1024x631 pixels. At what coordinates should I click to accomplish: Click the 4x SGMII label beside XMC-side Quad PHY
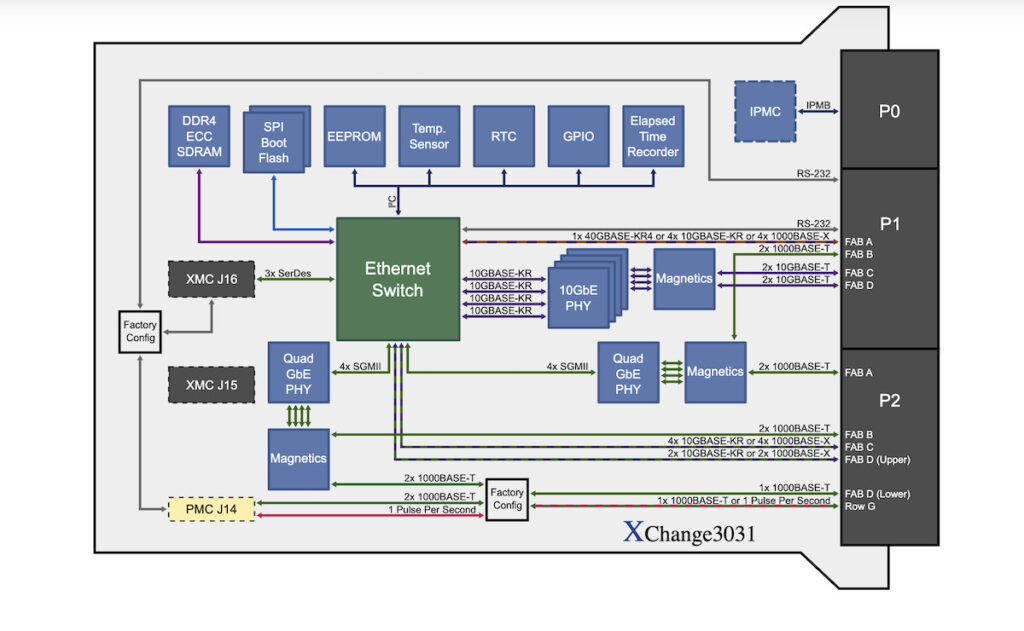(x=360, y=366)
